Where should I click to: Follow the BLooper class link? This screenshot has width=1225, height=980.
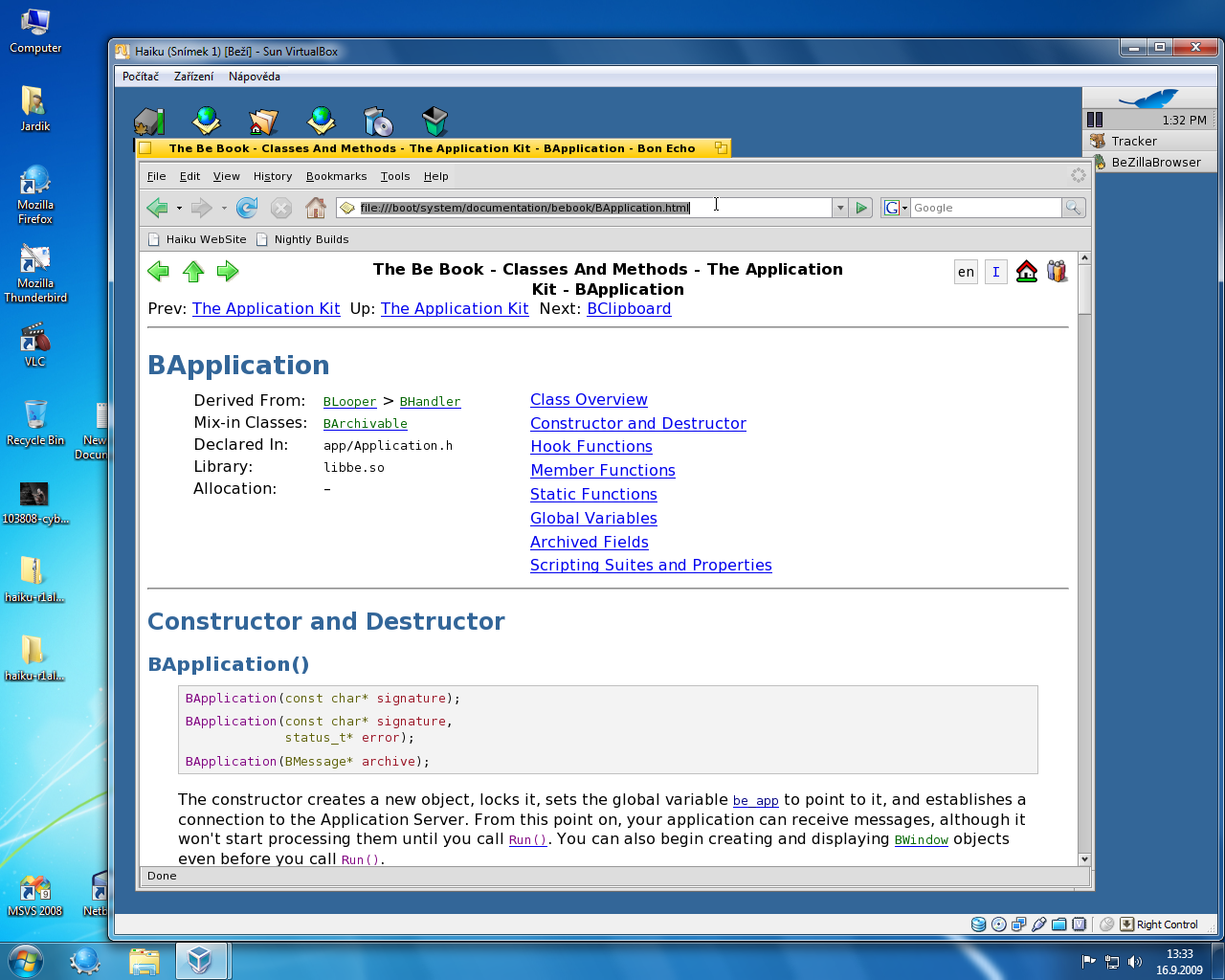pyautogui.click(x=349, y=402)
